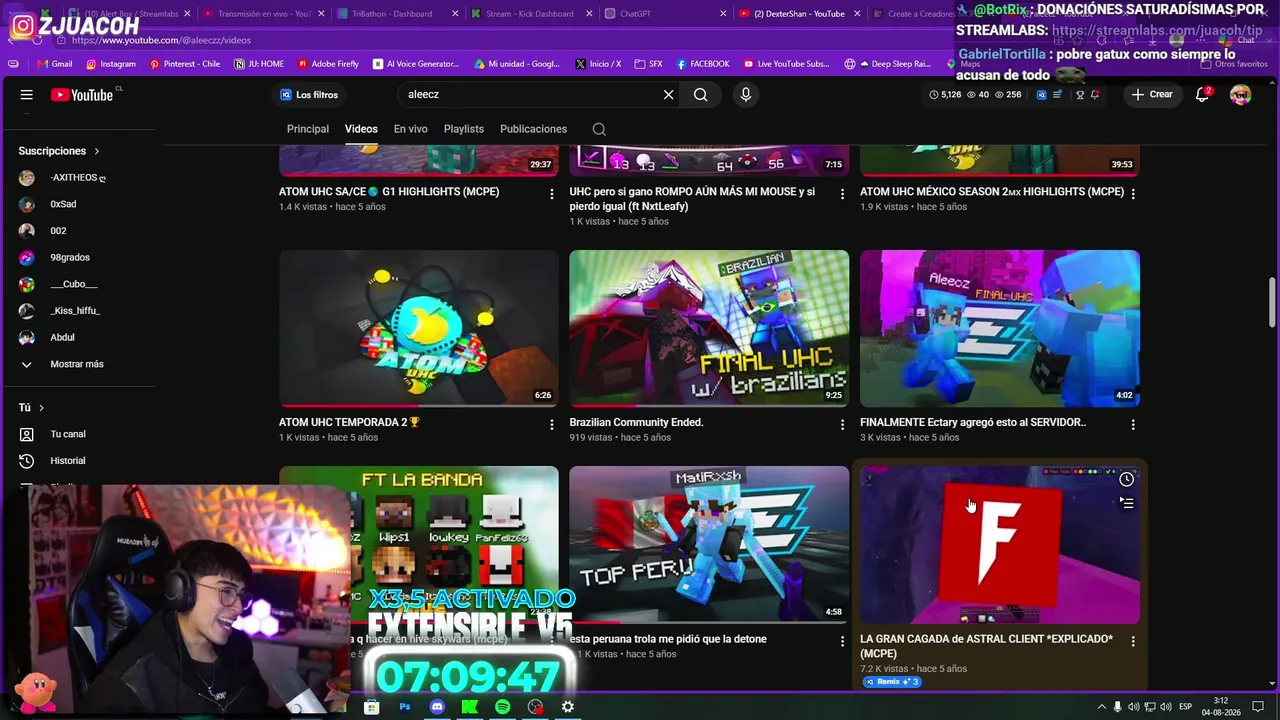Expand Mostrar más in subscriptions
The height and width of the screenshot is (720, 1280).
78,364
